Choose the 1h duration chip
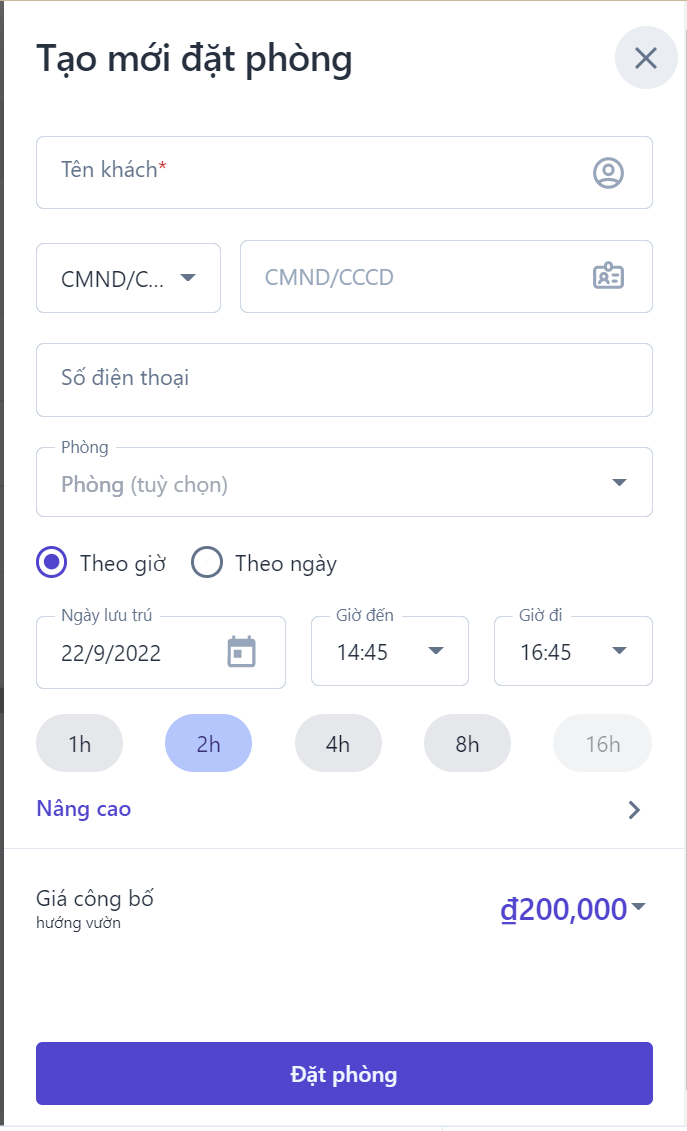 [80, 744]
